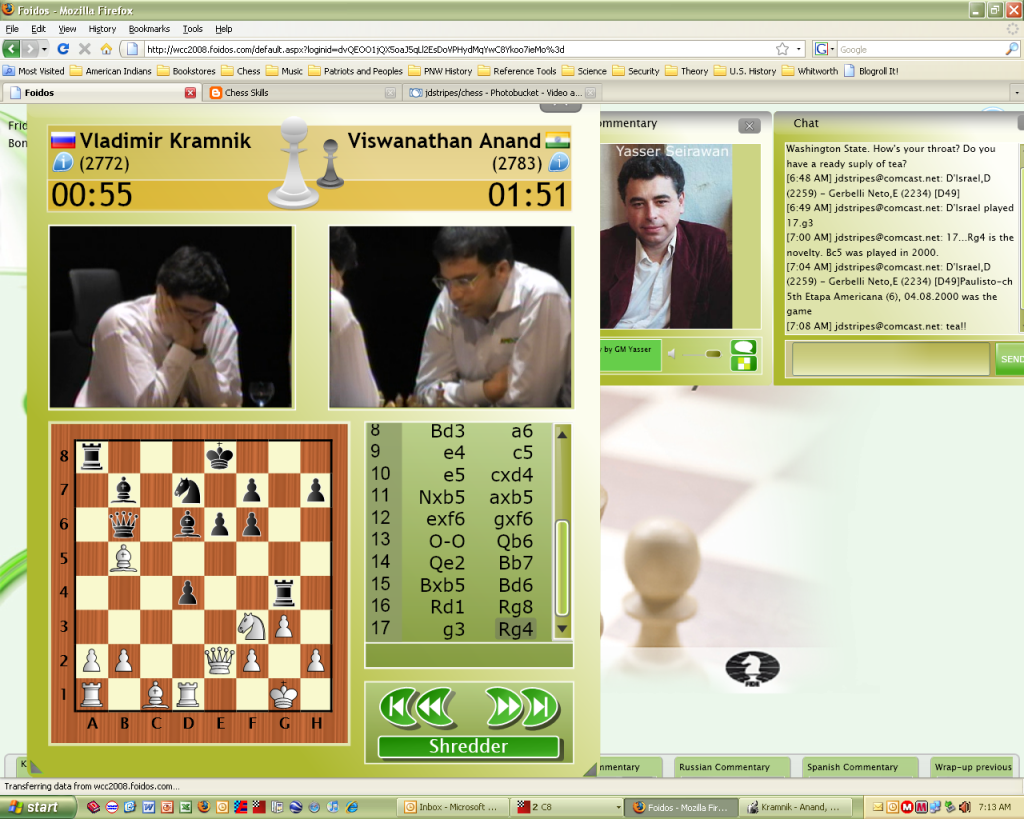1024x819 pixels.
Task: Go to the Firefox Home page
Action: [x=106, y=49]
